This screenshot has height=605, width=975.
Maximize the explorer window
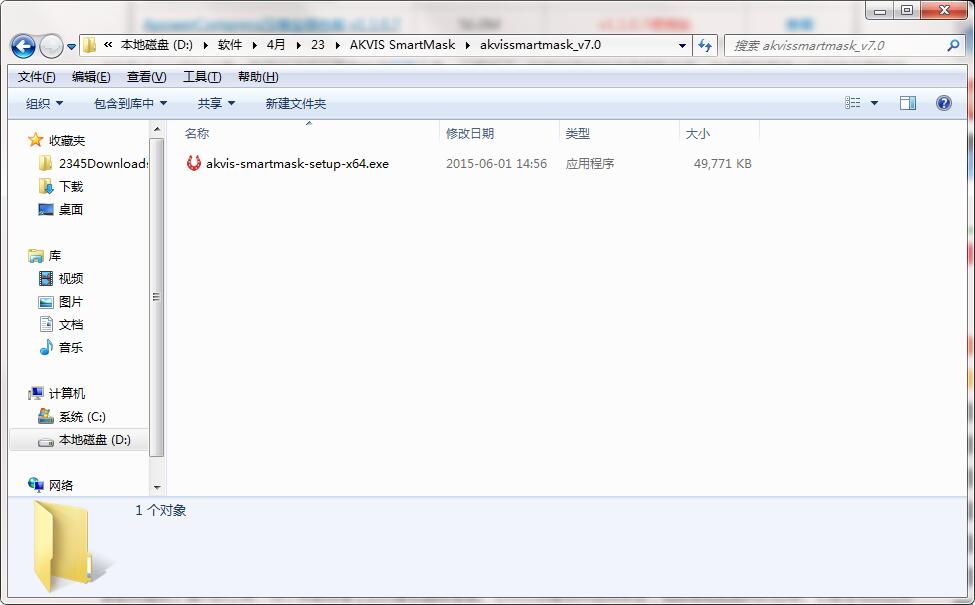tap(907, 10)
